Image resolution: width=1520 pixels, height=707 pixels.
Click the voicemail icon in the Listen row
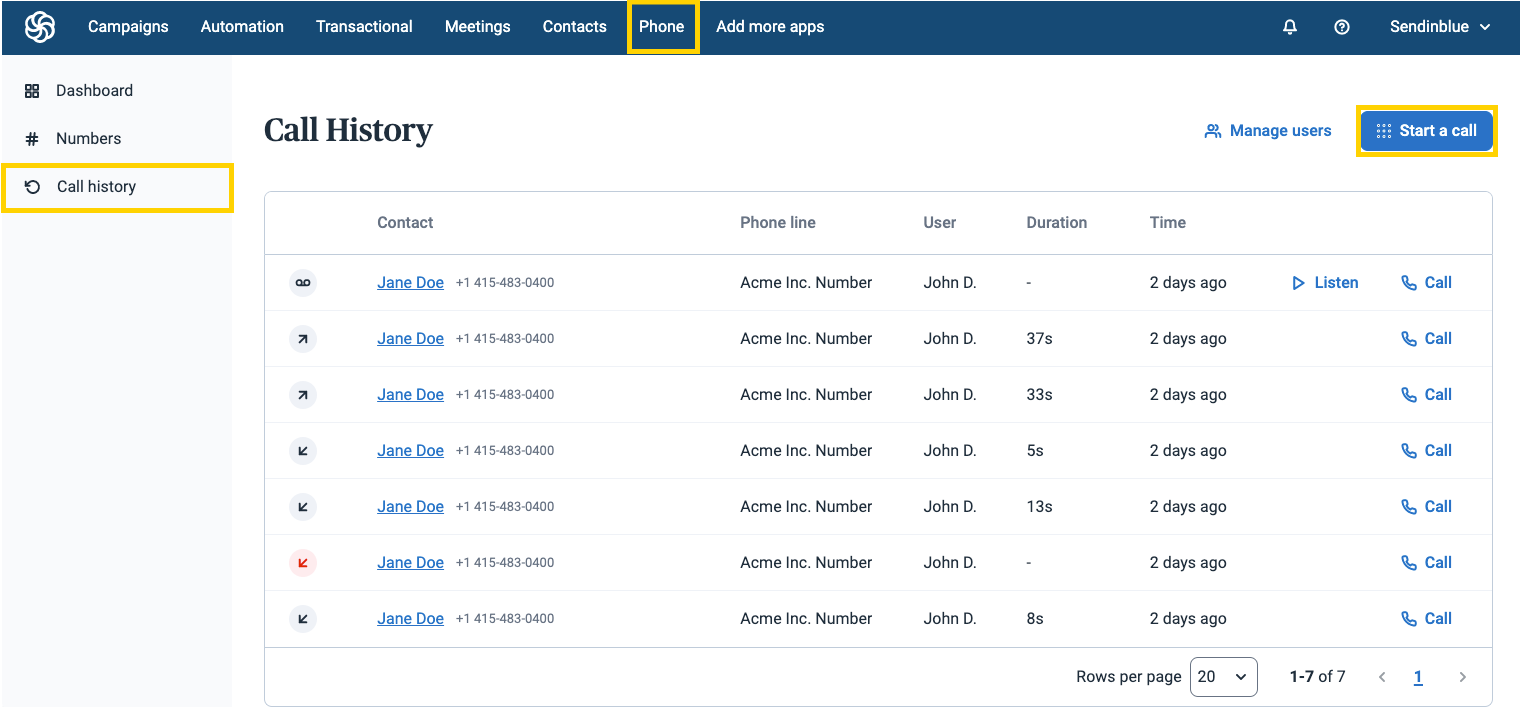point(303,283)
